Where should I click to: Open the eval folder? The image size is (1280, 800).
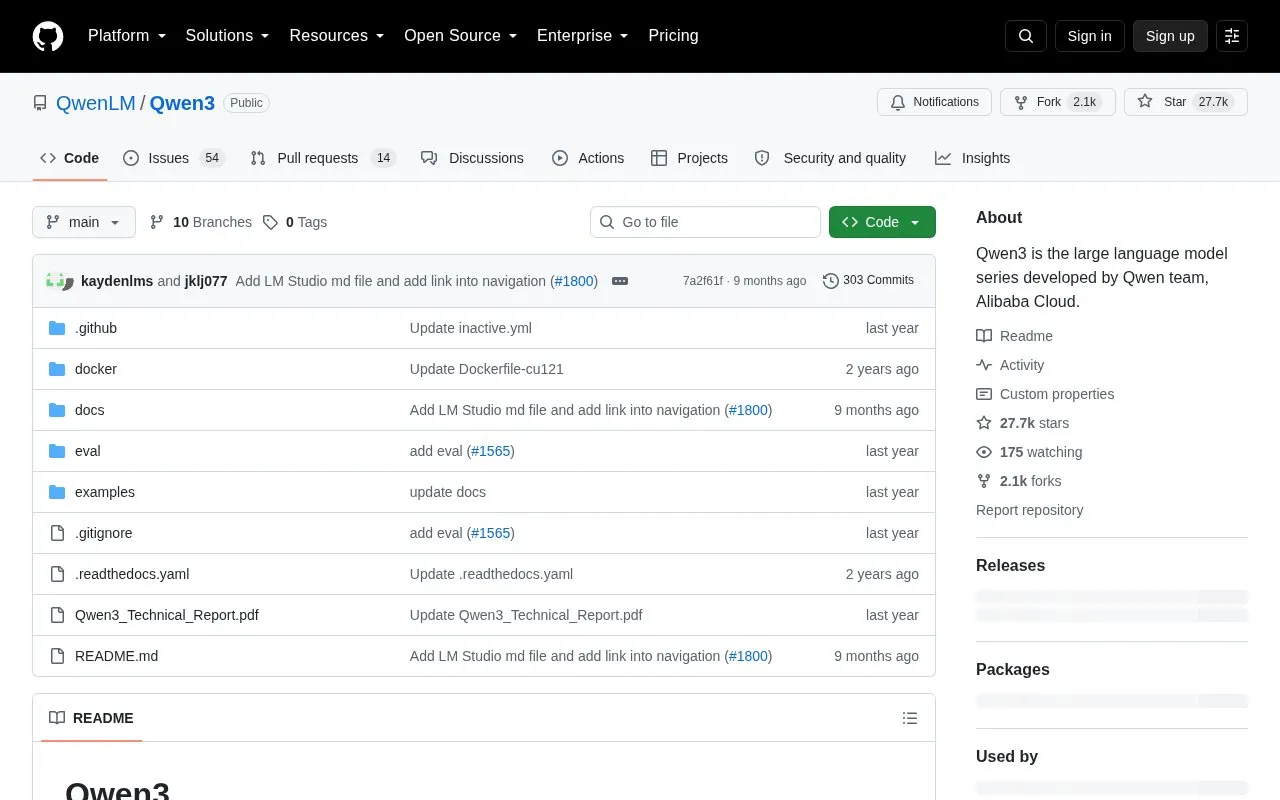tap(88, 451)
